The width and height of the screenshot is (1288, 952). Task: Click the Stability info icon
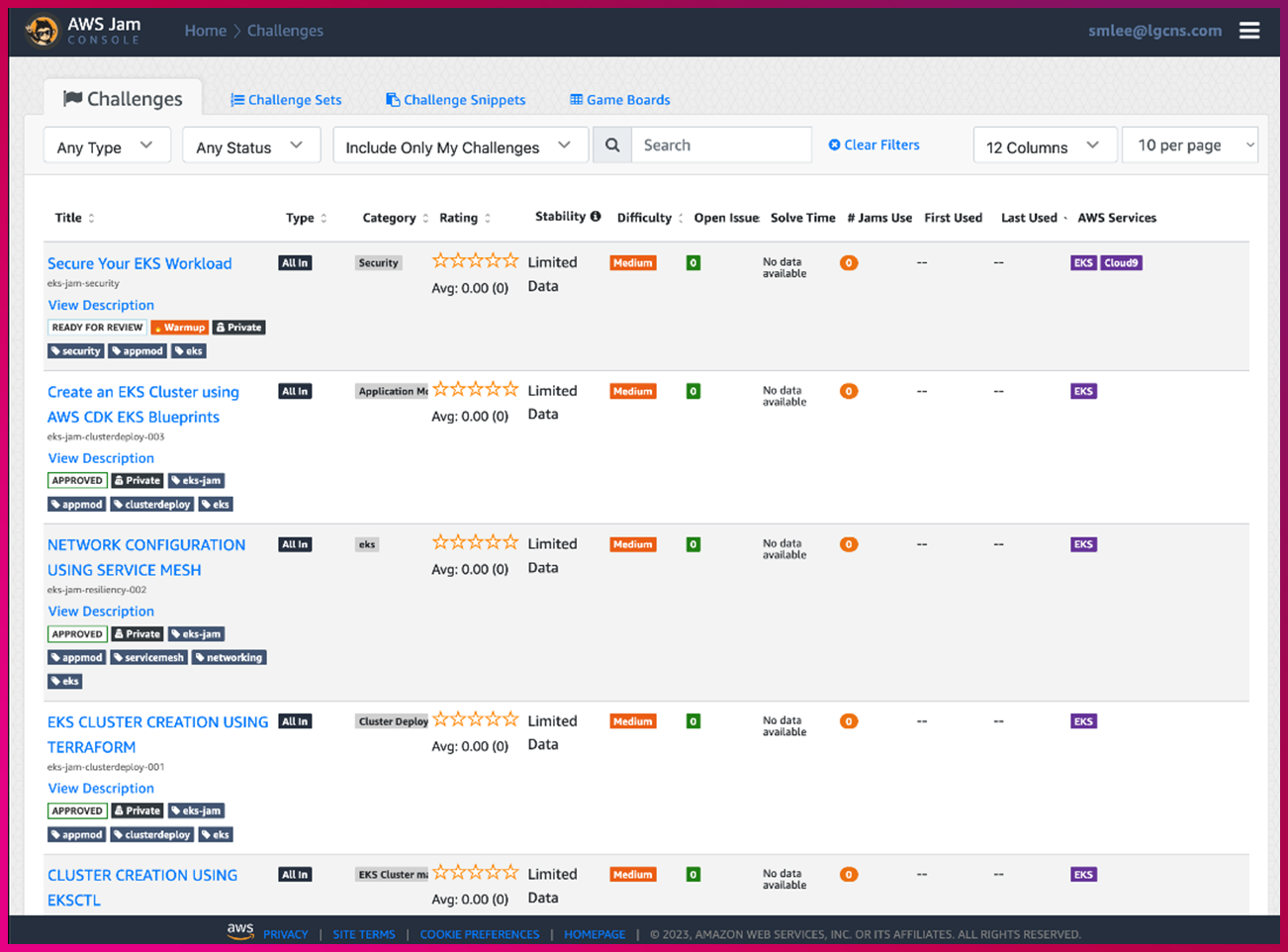(596, 217)
